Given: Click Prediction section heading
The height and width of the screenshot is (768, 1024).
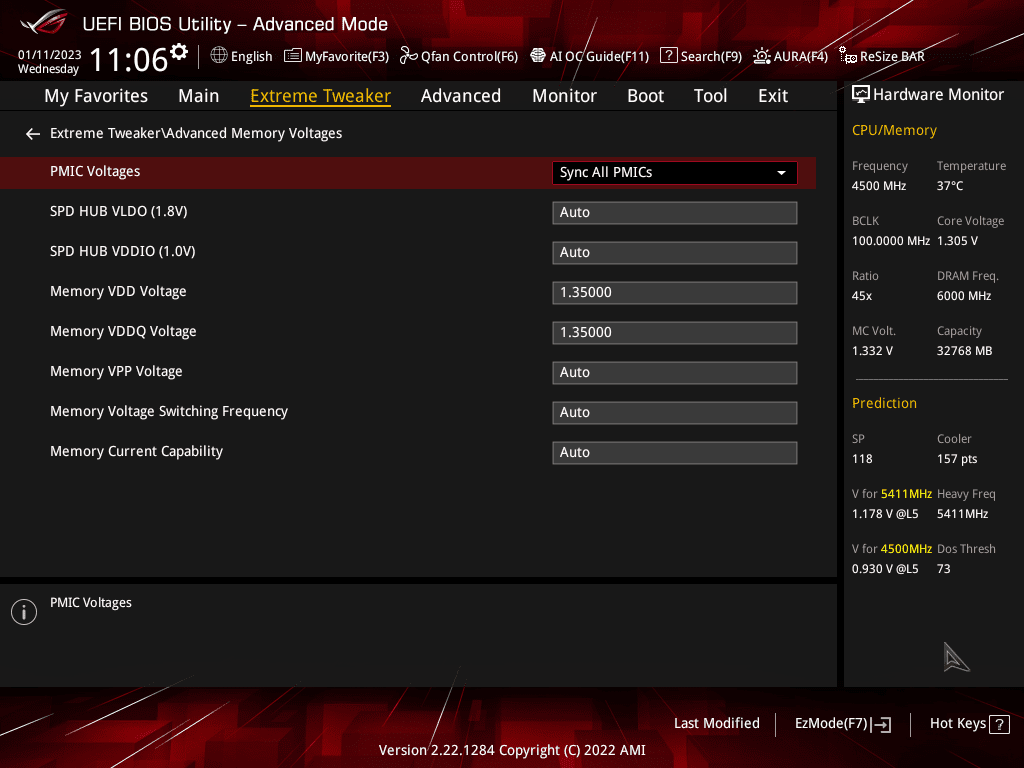Looking at the screenshot, I should click(884, 404).
